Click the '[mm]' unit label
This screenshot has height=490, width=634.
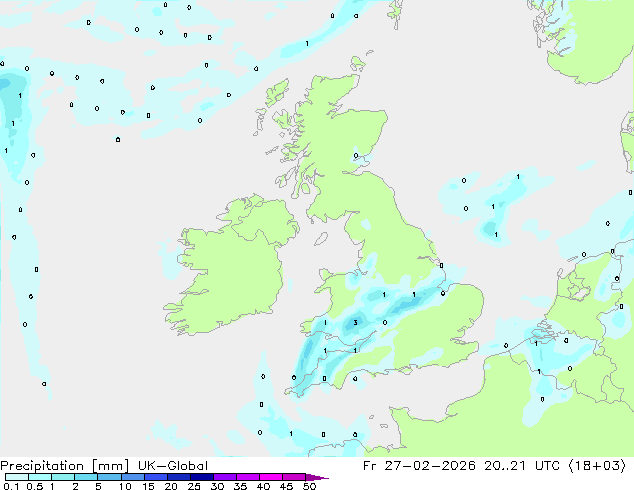(x=110, y=466)
